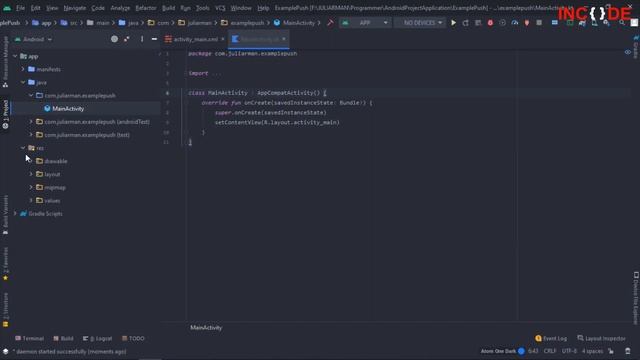
Task: Expand the mipmap folder
Action: (x=31, y=187)
